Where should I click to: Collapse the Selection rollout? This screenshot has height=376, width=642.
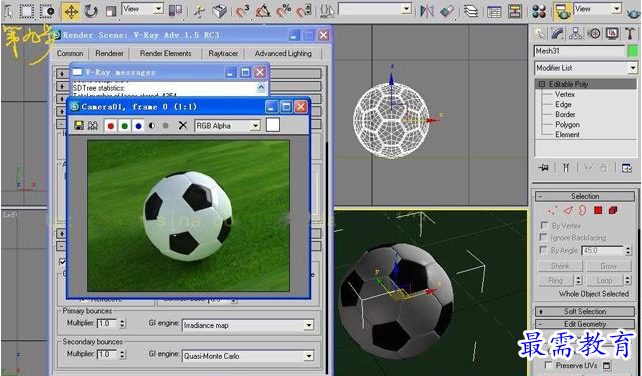click(x=585, y=196)
